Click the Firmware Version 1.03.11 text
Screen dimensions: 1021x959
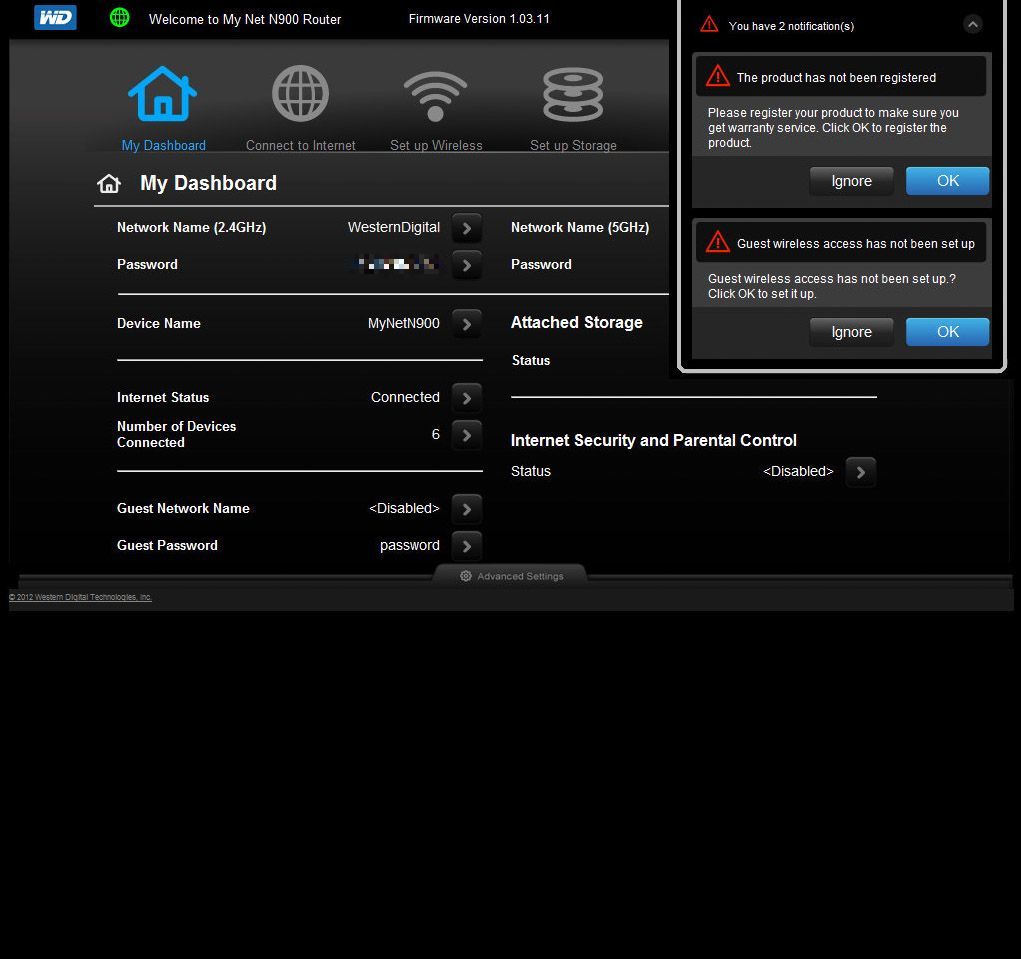(x=479, y=19)
